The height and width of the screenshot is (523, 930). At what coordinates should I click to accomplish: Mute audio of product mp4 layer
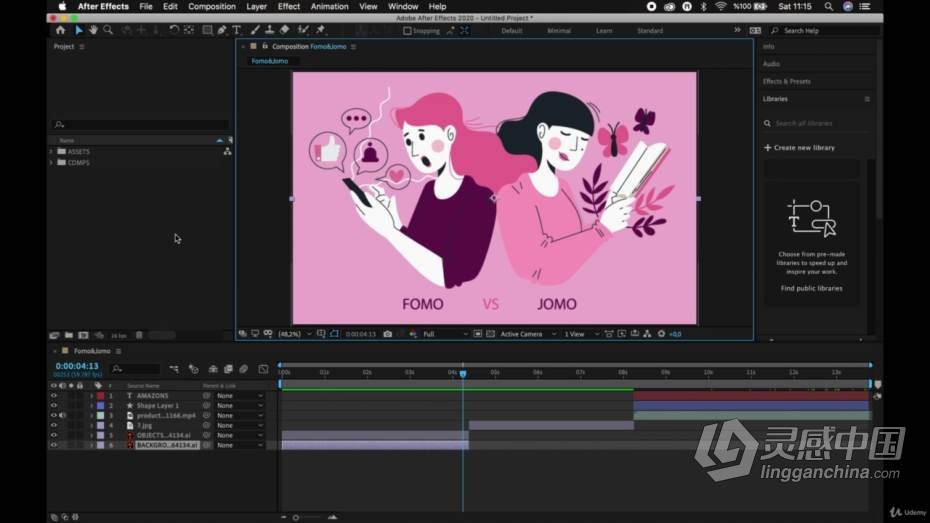coord(62,416)
